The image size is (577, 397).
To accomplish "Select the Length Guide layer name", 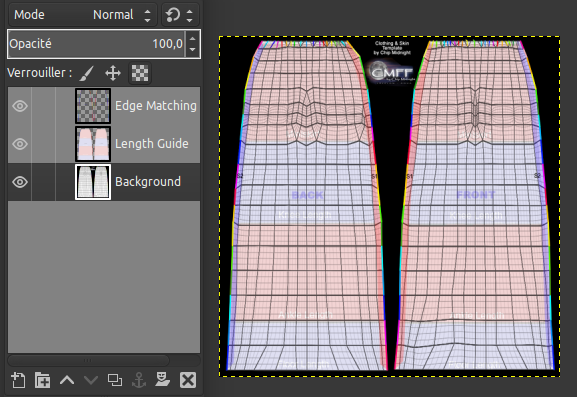I will coord(152,144).
